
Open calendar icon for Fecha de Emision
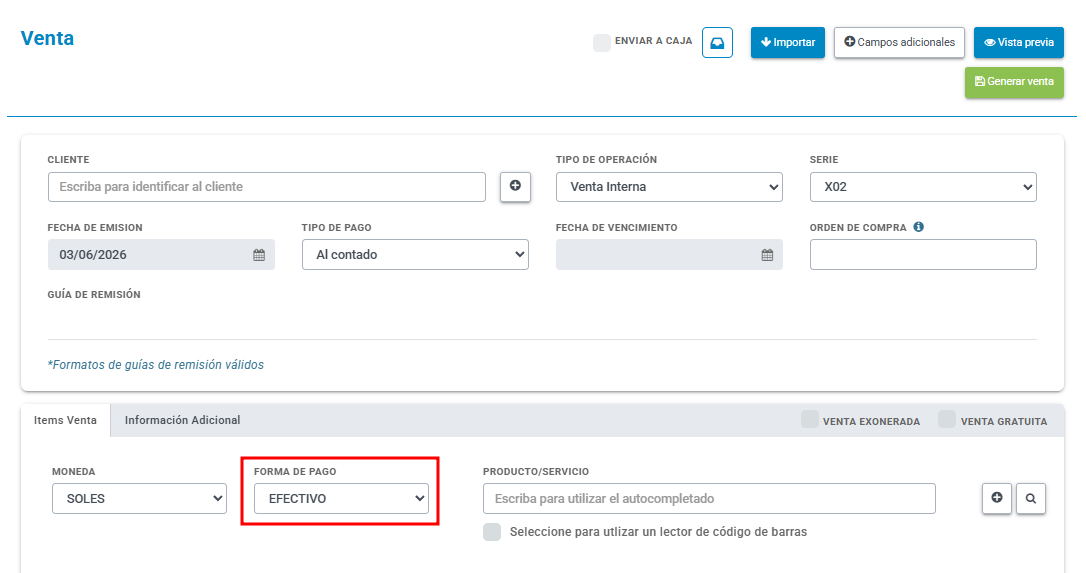tap(259, 255)
